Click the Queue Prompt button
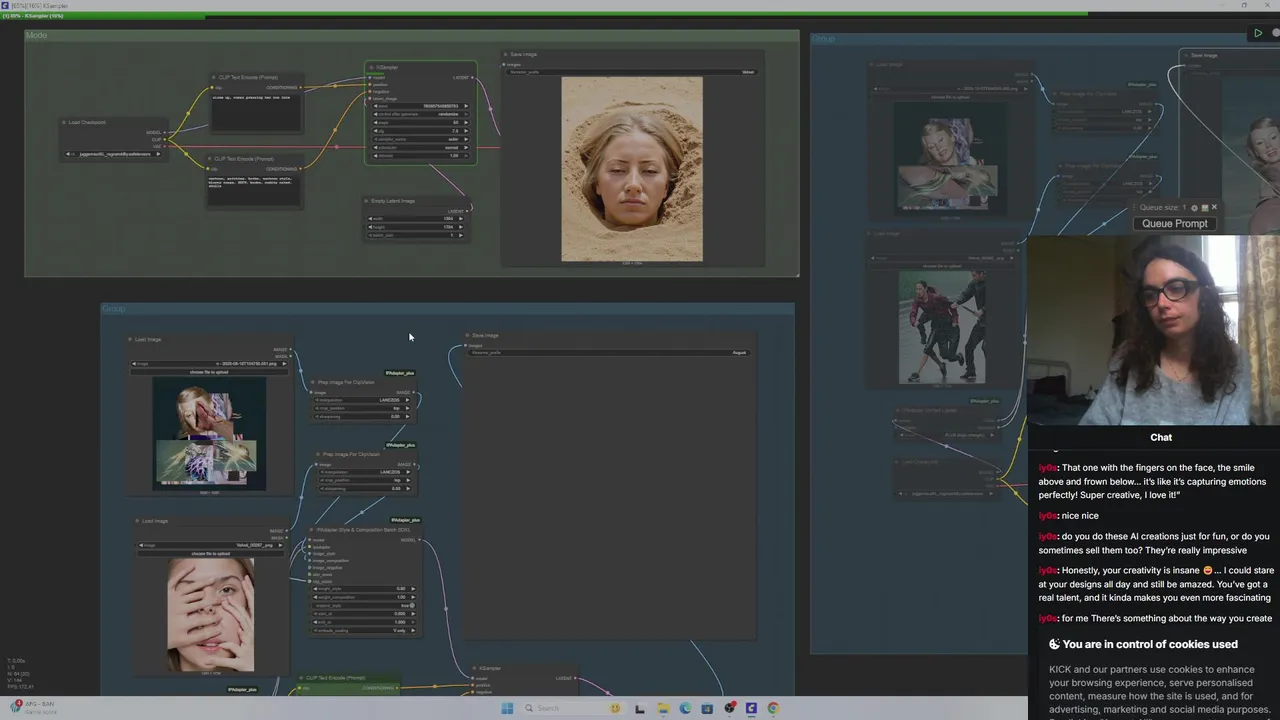The image size is (1280, 720). (x=1174, y=223)
